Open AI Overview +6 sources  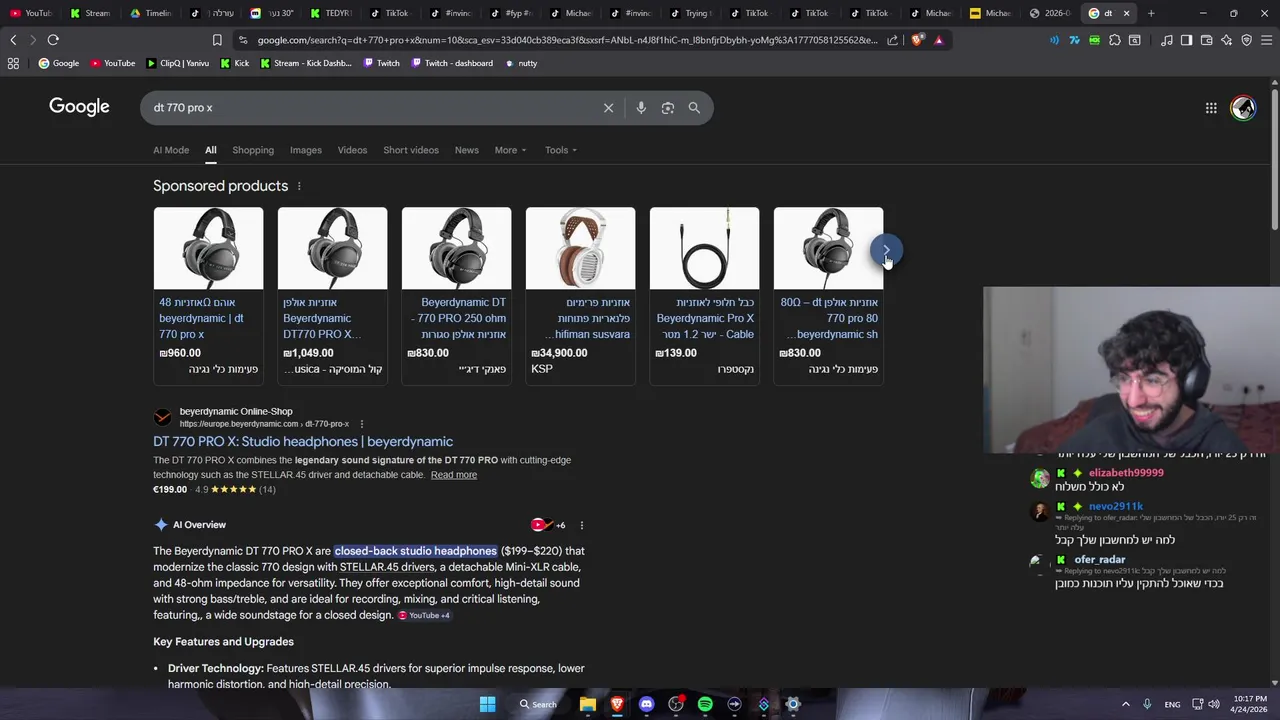click(x=549, y=525)
